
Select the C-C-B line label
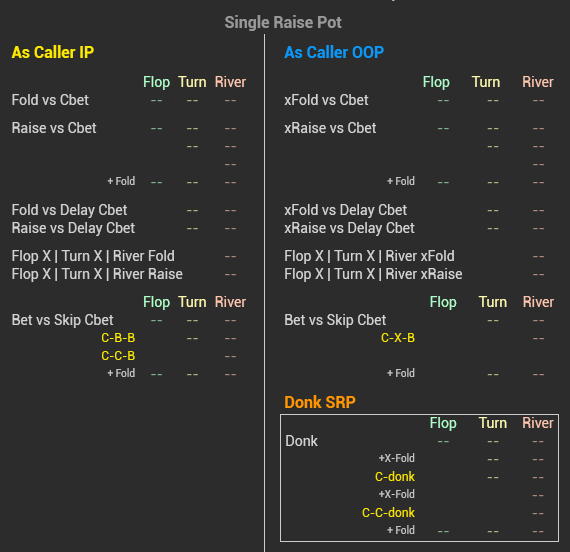click(x=118, y=356)
